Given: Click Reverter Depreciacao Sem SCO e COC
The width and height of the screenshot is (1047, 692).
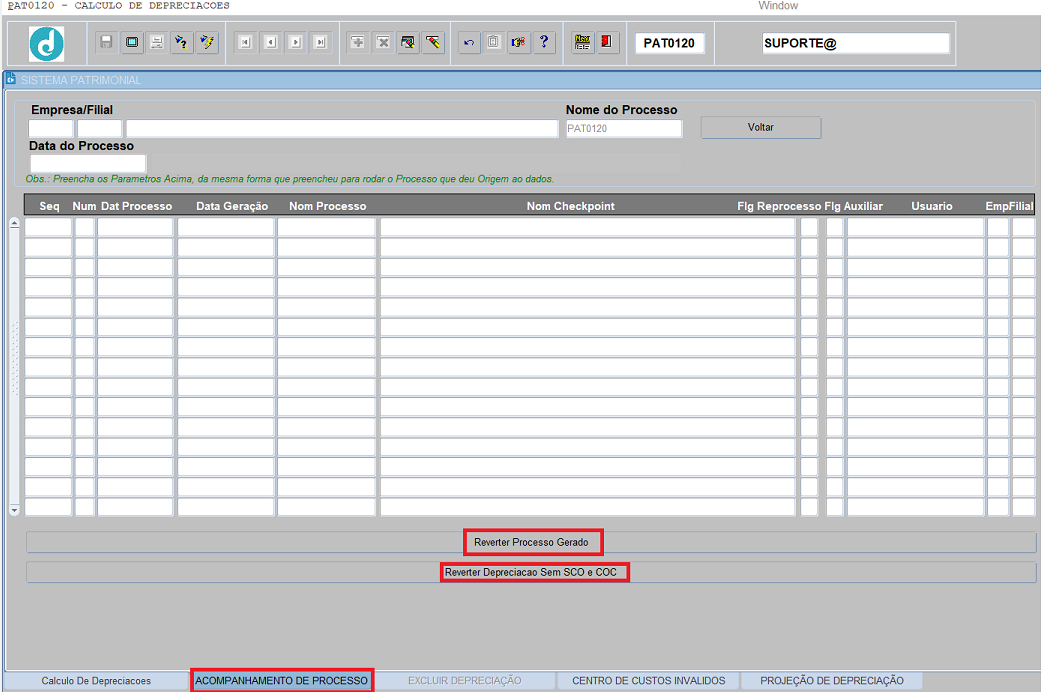Looking at the screenshot, I should click(534, 573).
